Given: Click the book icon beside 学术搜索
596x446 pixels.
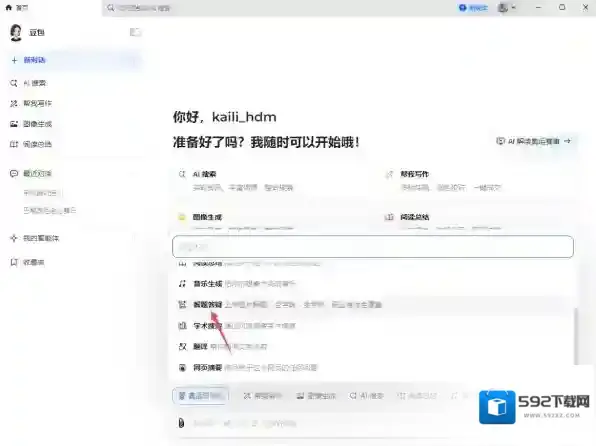Looking at the screenshot, I should coord(182,325).
